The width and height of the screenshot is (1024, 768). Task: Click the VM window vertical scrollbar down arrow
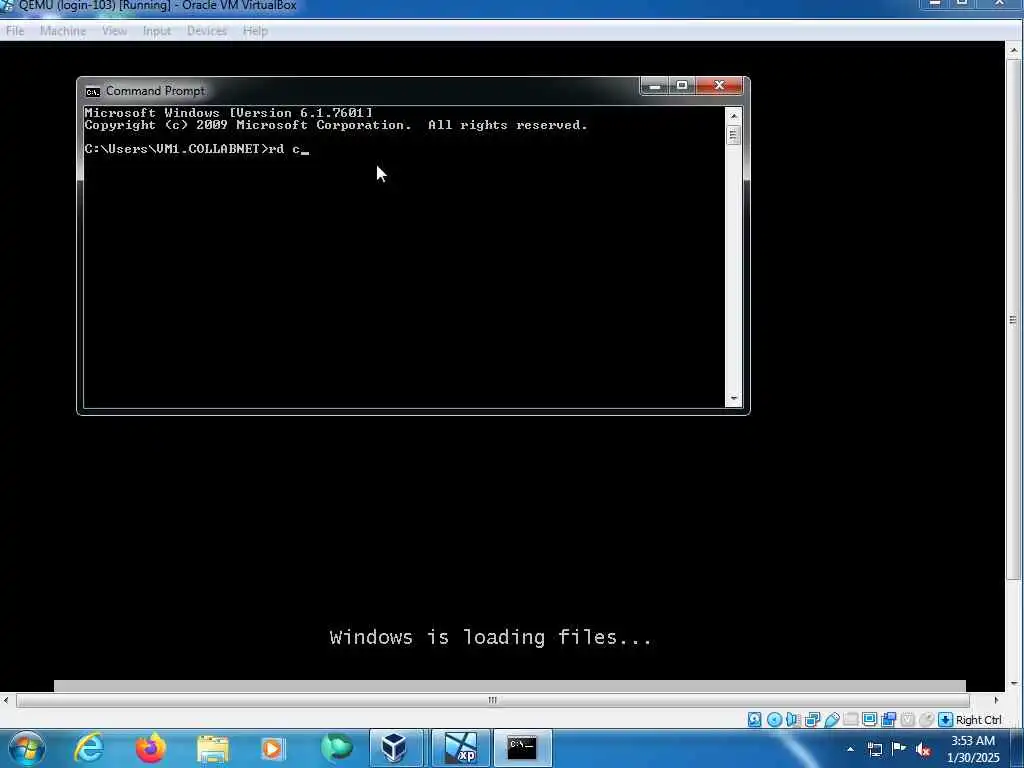click(1014, 684)
